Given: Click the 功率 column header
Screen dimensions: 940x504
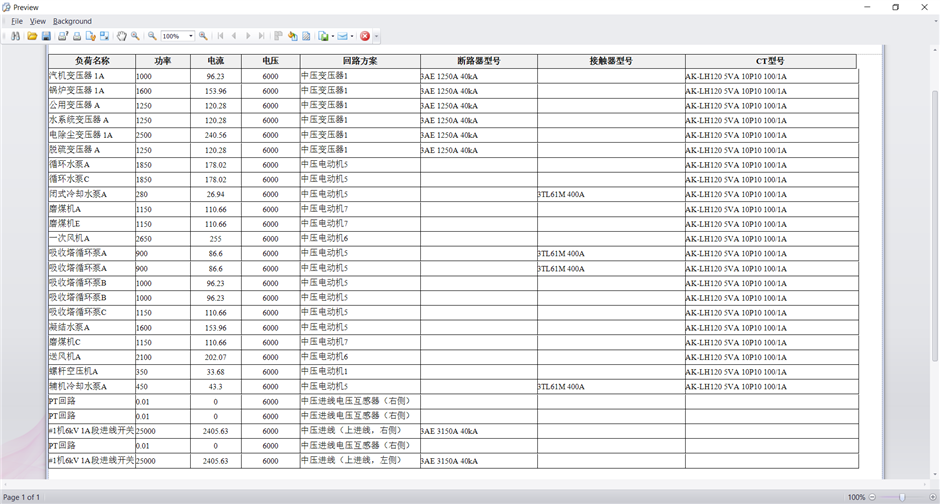Looking at the screenshot, I should (x=163, y=61).
